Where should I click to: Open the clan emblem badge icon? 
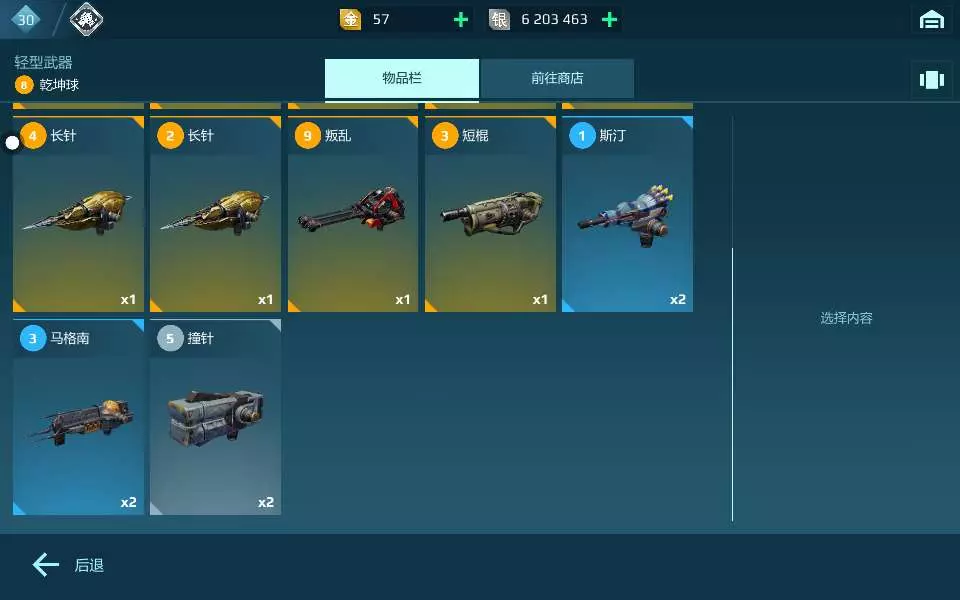86,20
